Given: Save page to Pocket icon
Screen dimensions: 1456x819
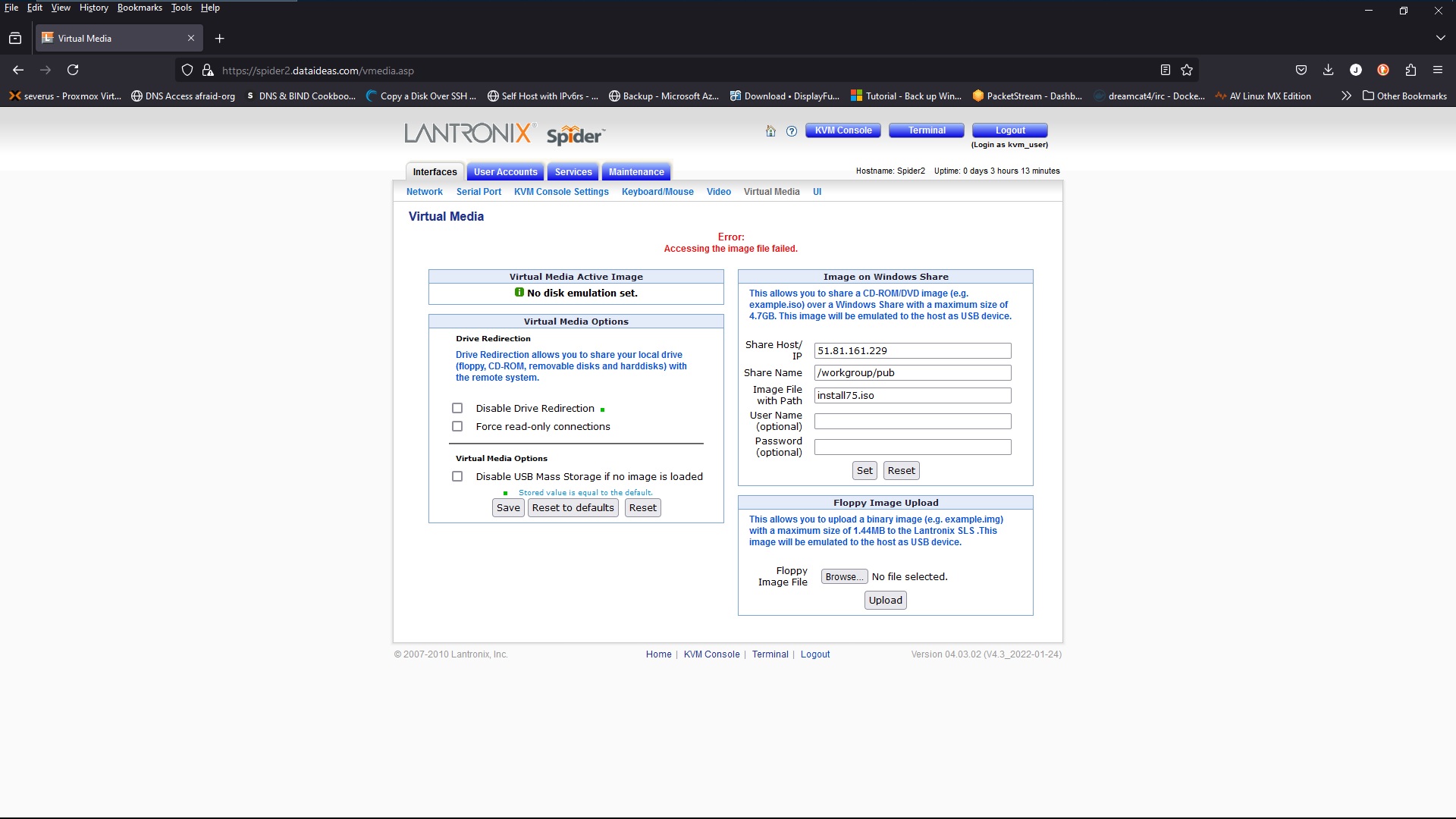Looking at the screenshot, I should point(1301,70).
